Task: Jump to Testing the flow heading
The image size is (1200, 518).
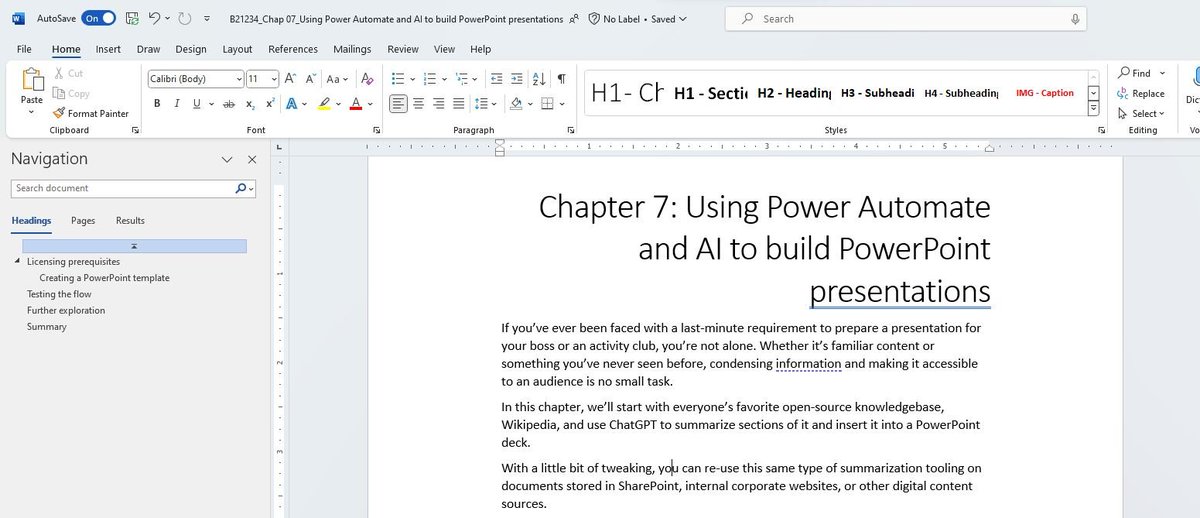Action: 59,294
